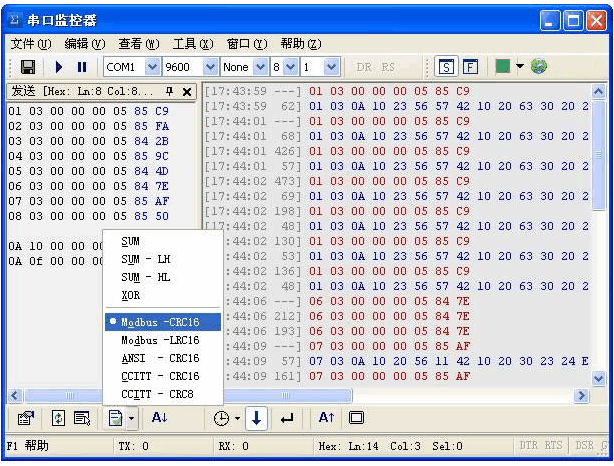The image size is (614, 466).
Task: Click the save (floppy disk) toolbar icon
Action: coord(28,67)
